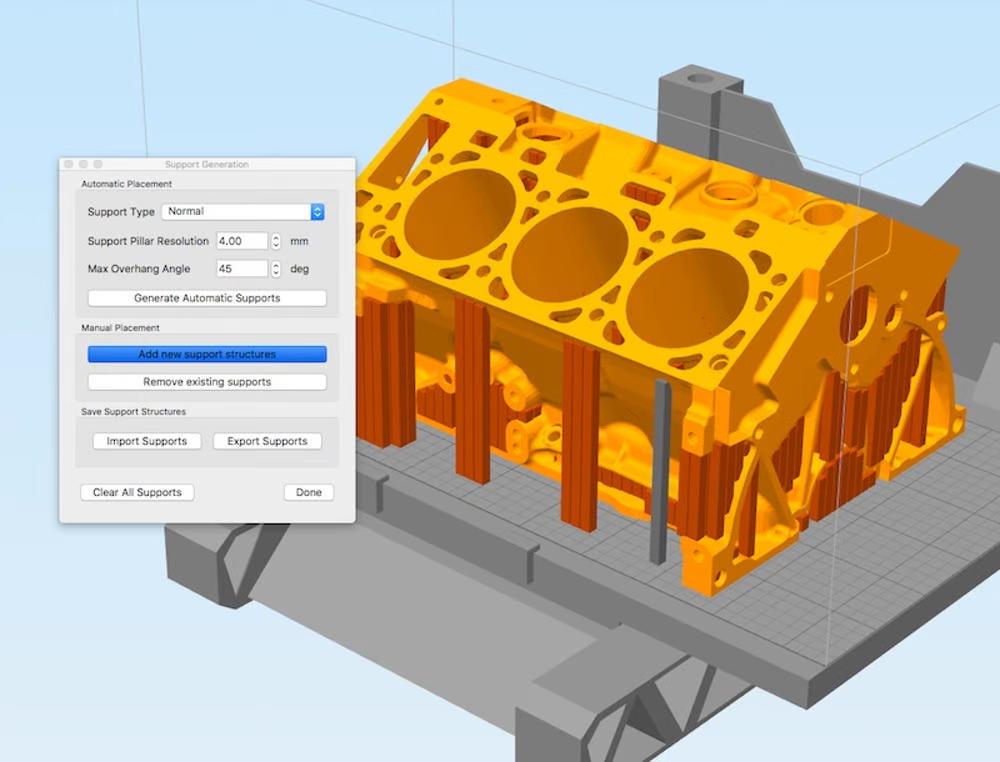This screenshot has height=762, width=1000.
Task: Click Import Supports
Action: [146, 441]
